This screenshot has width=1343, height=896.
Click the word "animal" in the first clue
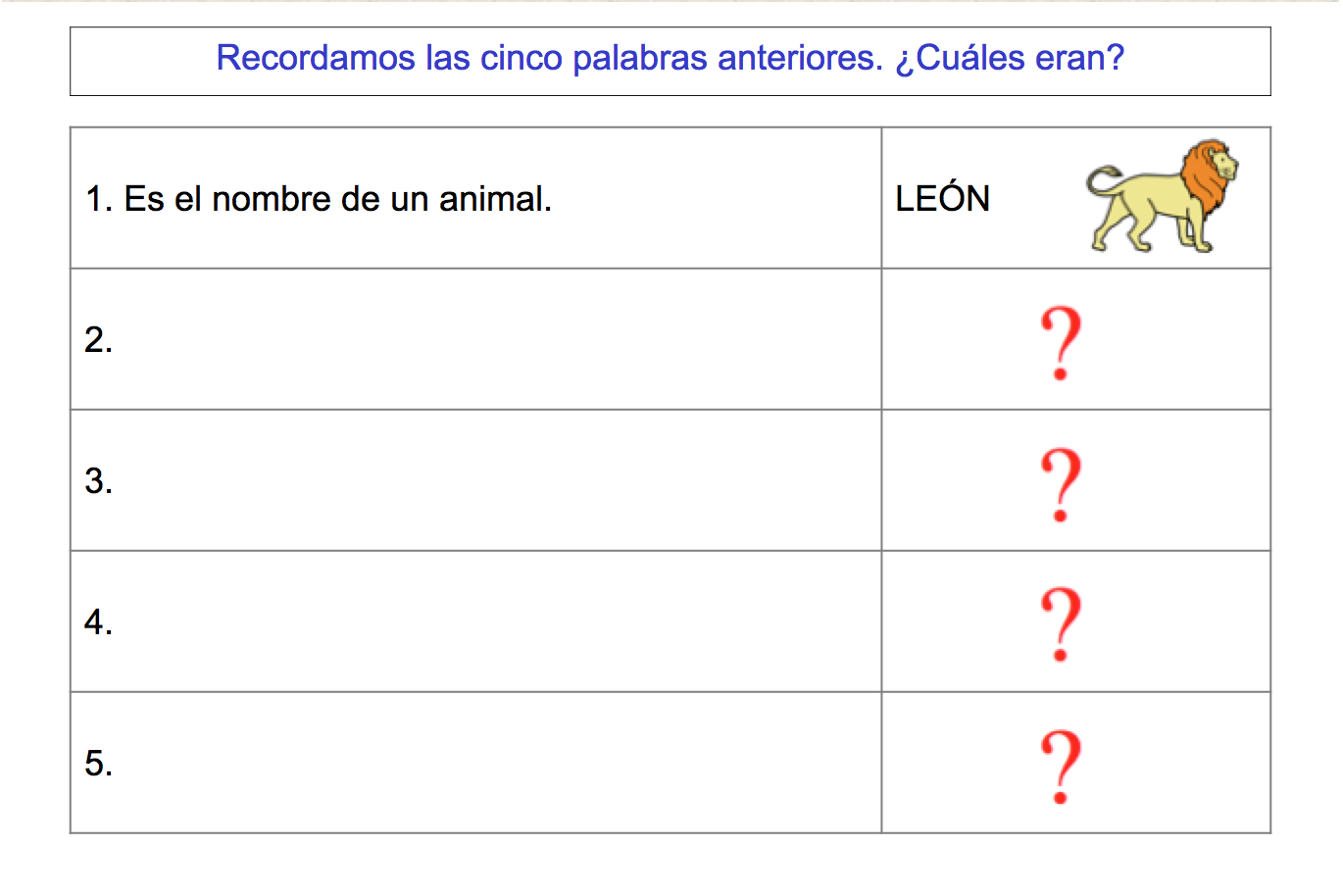click(495, 199)
